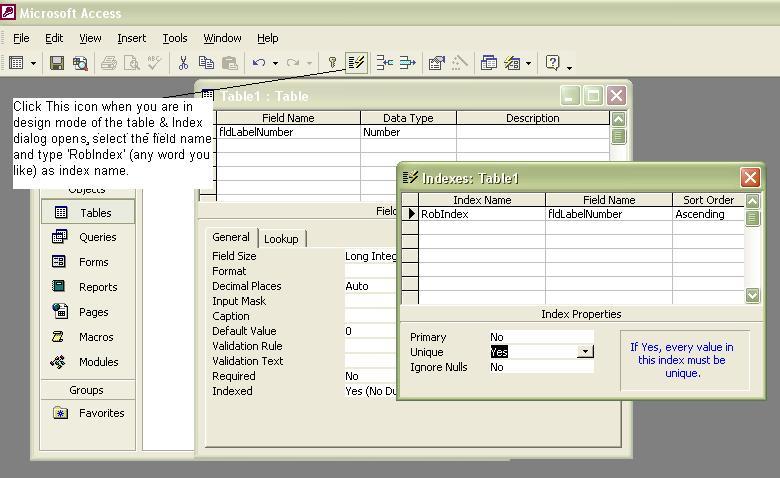Click the Undo arrow icon
The width and height of the screenshot is (780, 478).
(258, 63)
